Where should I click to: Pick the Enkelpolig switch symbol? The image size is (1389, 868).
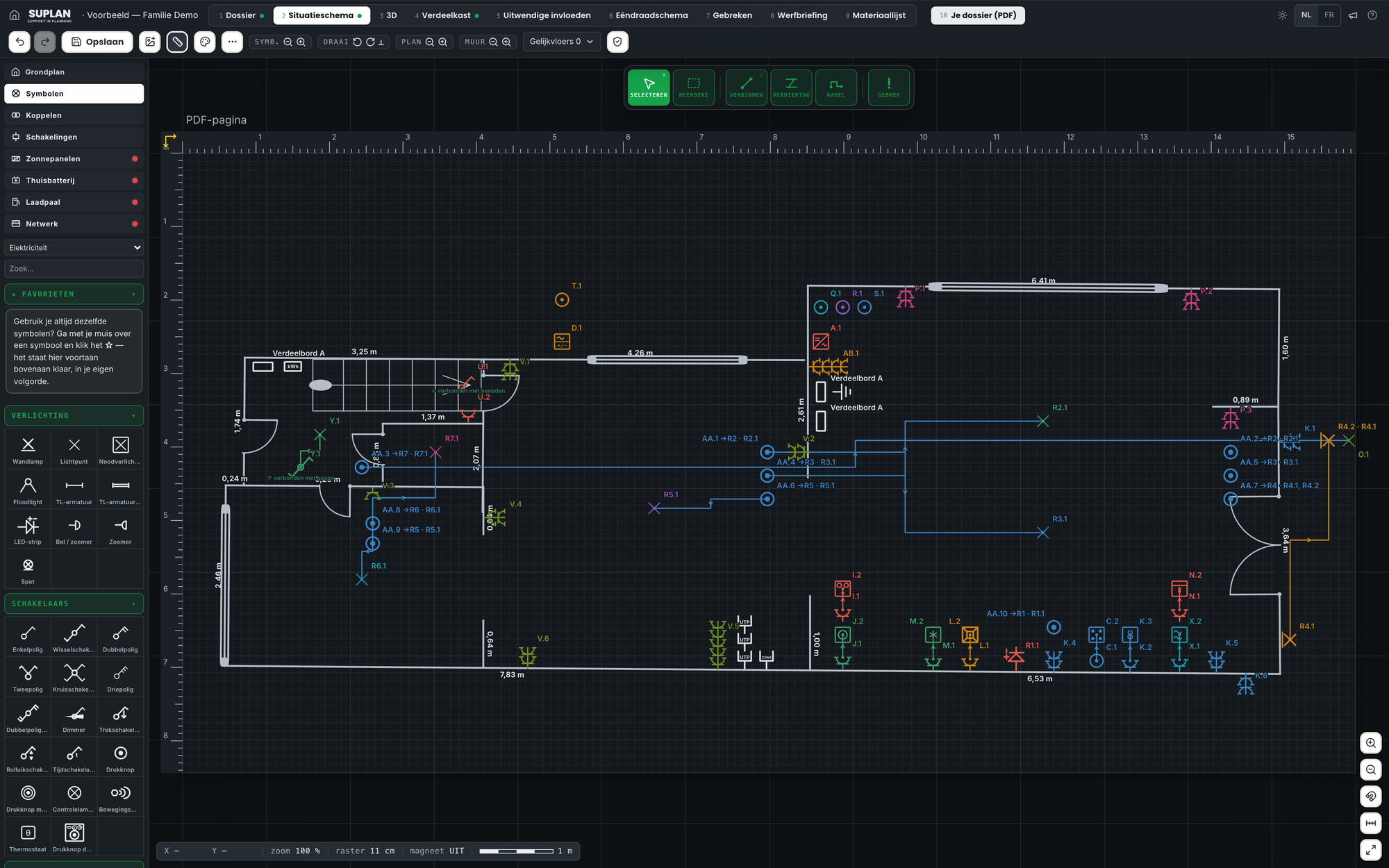pos(28,638)
